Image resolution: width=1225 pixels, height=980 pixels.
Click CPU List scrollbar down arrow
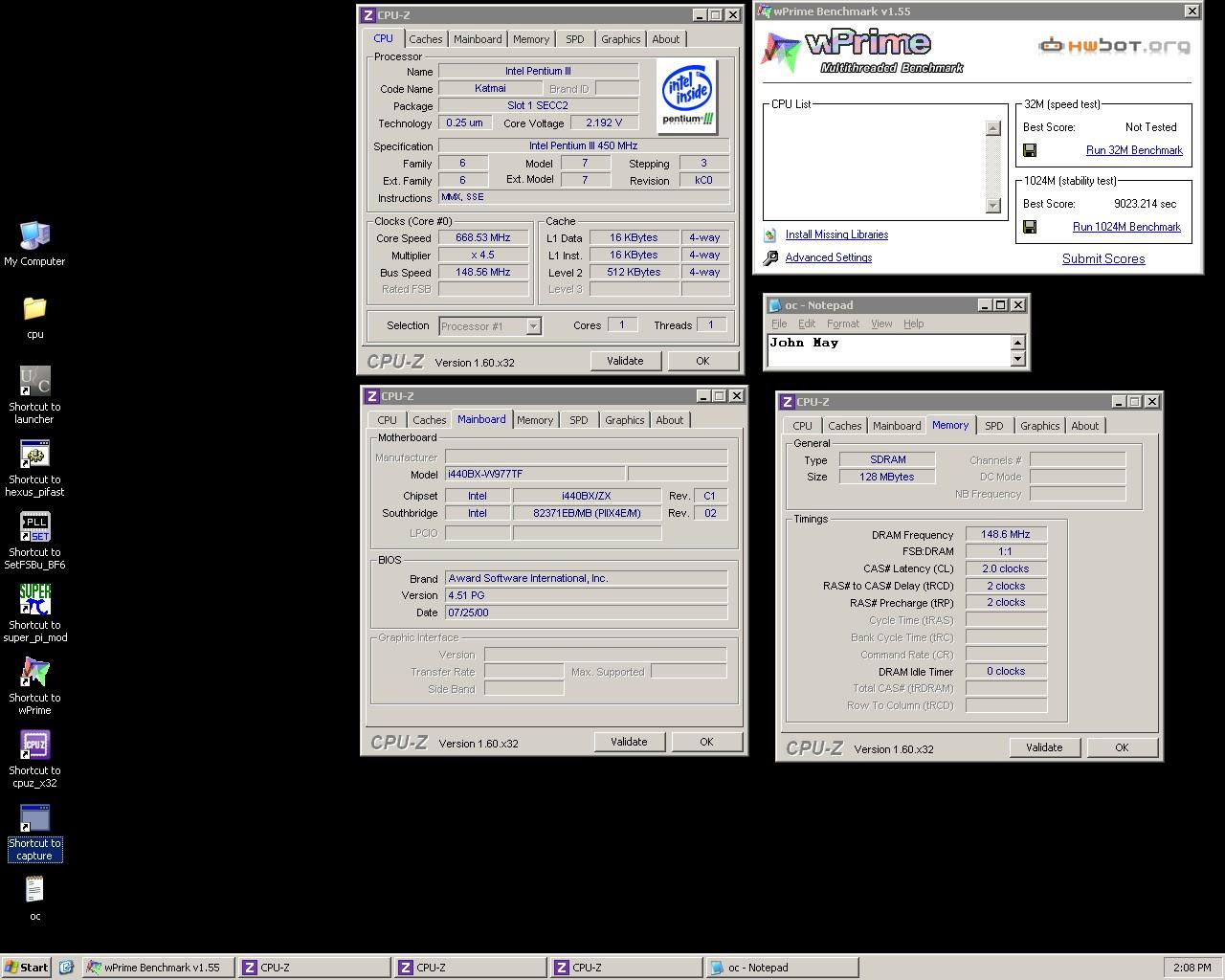pyautogui.click(x=992, y=205)
